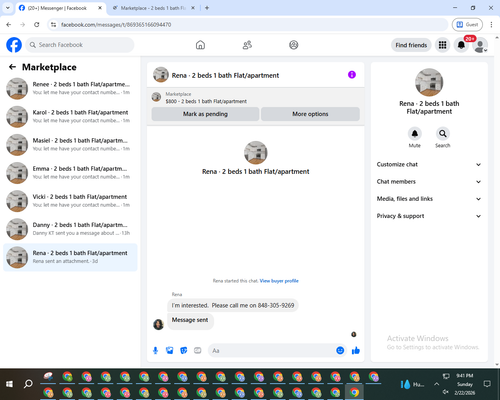Open Vicki conversation in the list

[70, 201]
